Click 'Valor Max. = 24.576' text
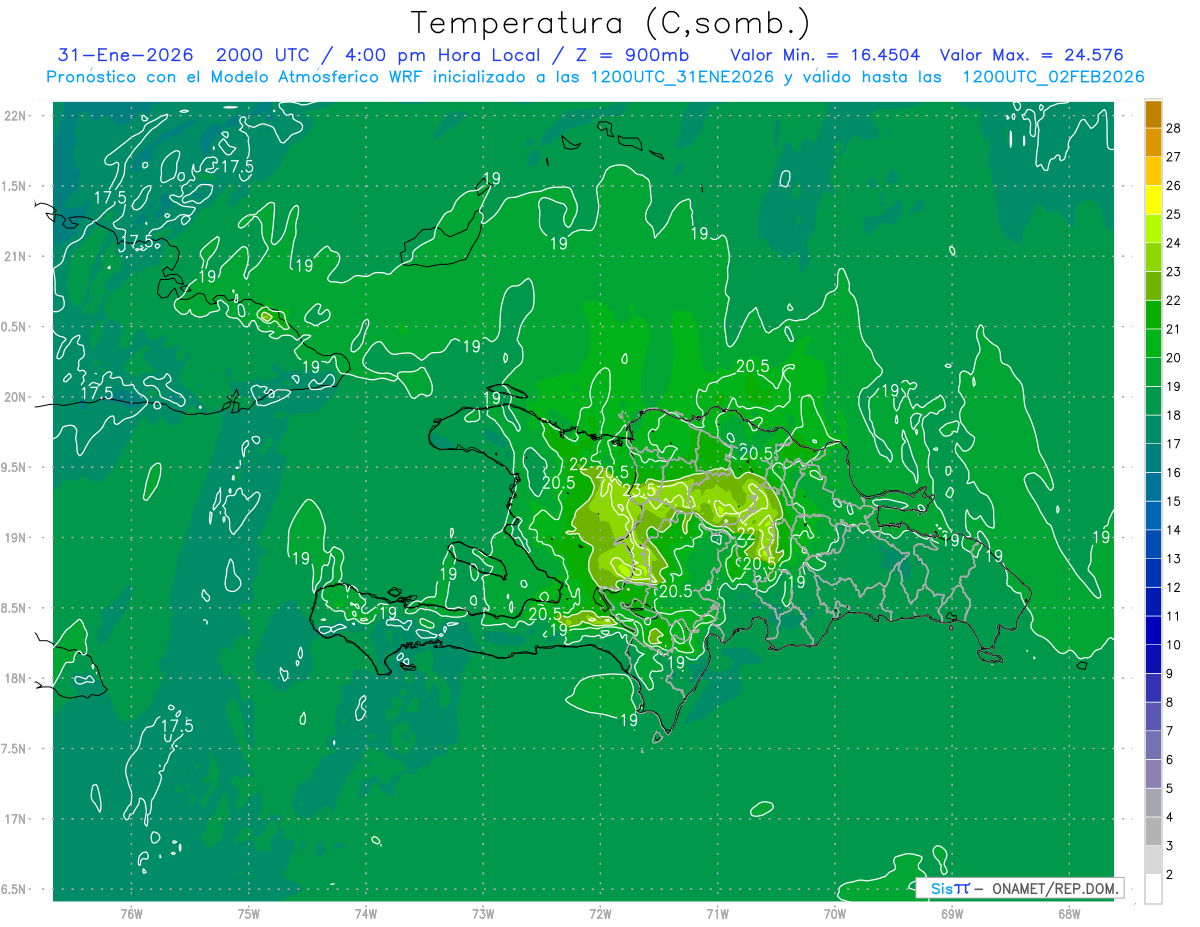 click(x=1032, y=56)
